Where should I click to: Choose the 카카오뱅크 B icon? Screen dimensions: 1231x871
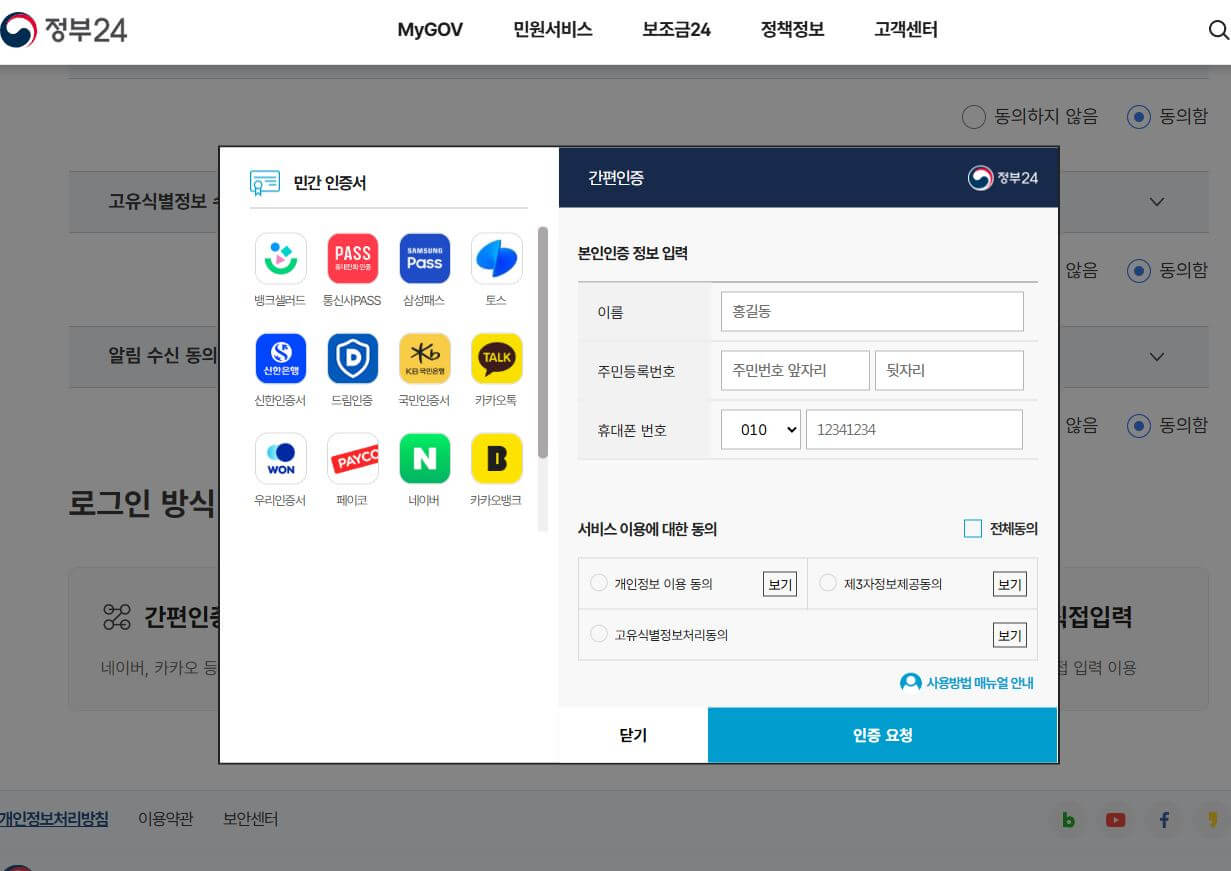pos(497,459)
